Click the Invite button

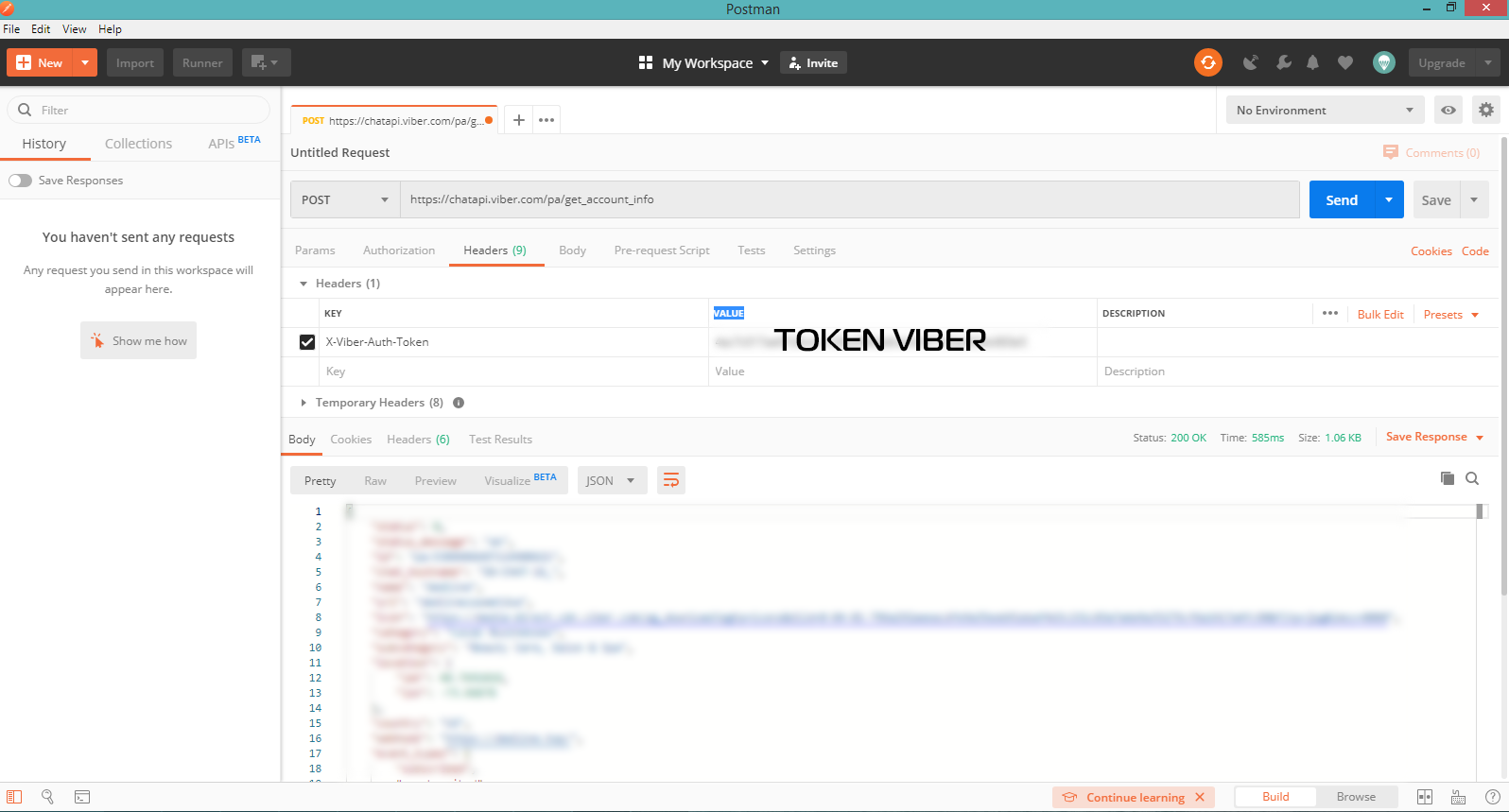coord(813,62)
